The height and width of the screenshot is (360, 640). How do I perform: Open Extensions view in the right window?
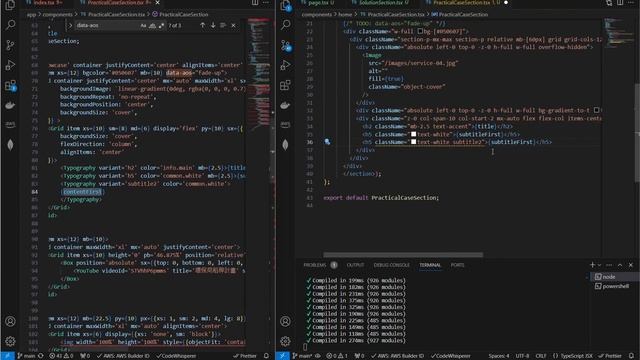[x=286, y=85]
